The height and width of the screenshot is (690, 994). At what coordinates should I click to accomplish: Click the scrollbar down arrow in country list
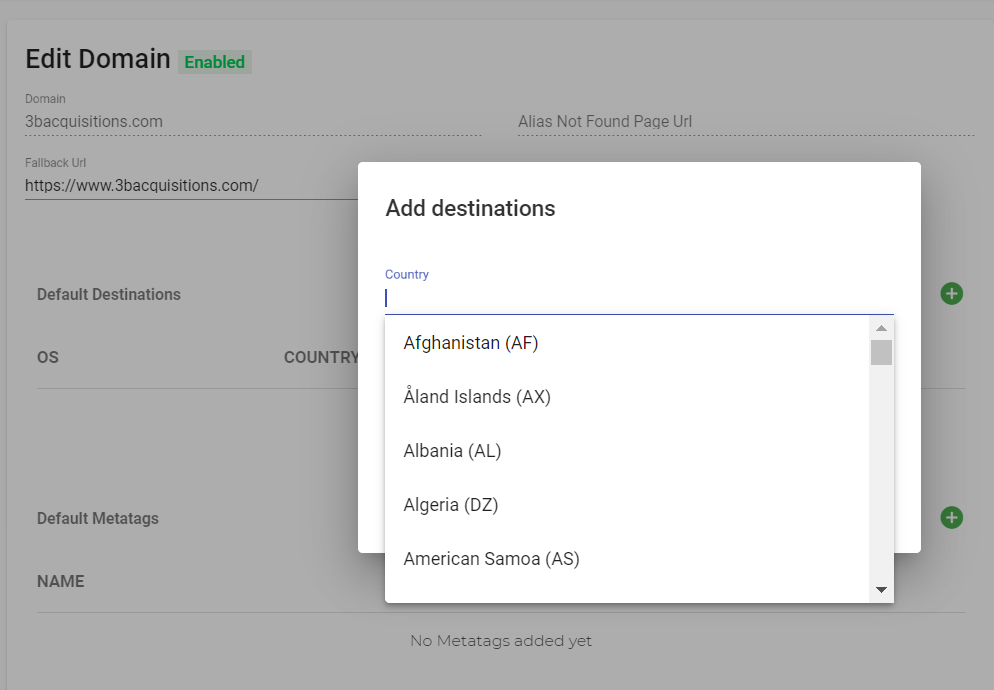point(881,590)
